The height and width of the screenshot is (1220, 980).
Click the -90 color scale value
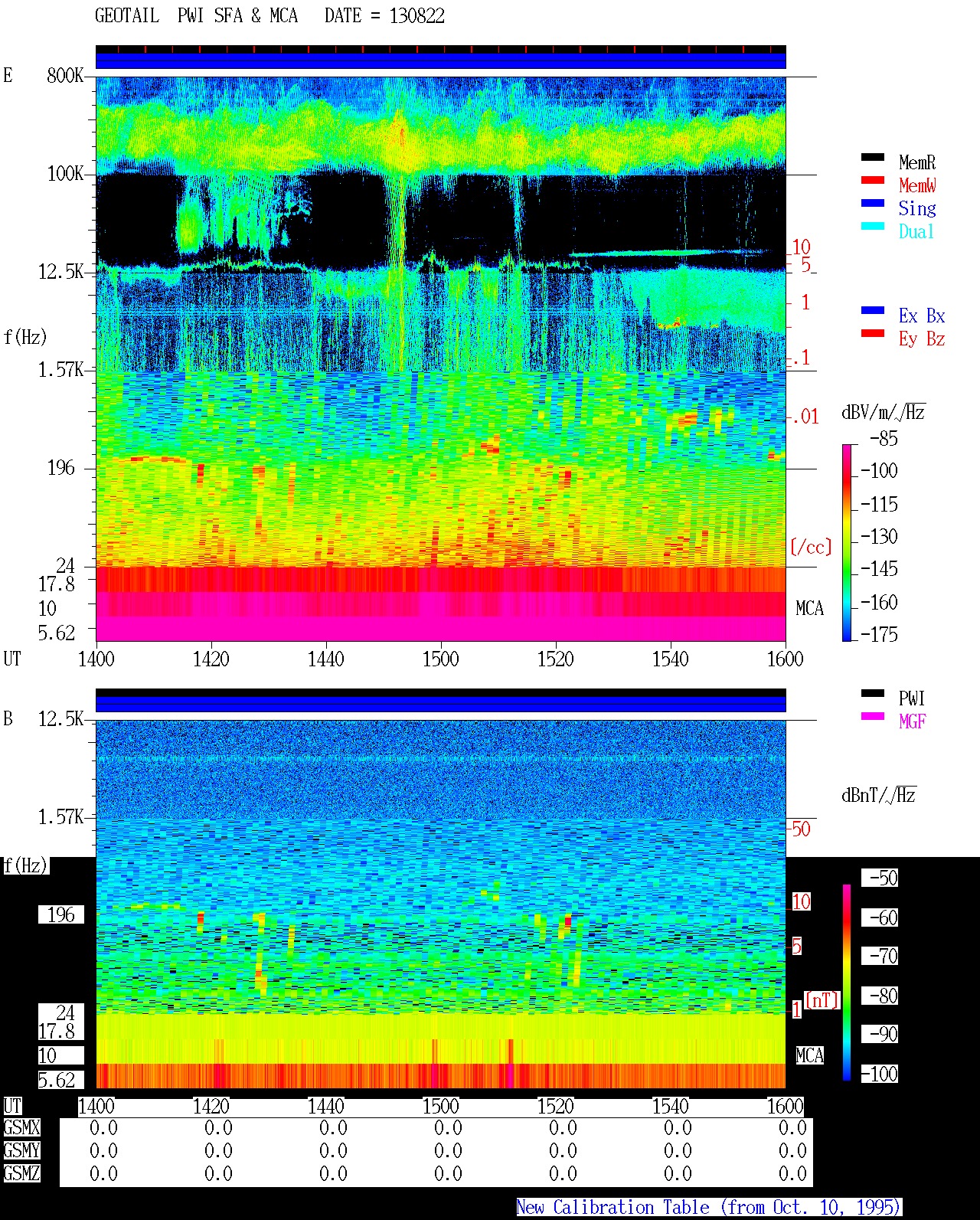(x=879, y=1034)
